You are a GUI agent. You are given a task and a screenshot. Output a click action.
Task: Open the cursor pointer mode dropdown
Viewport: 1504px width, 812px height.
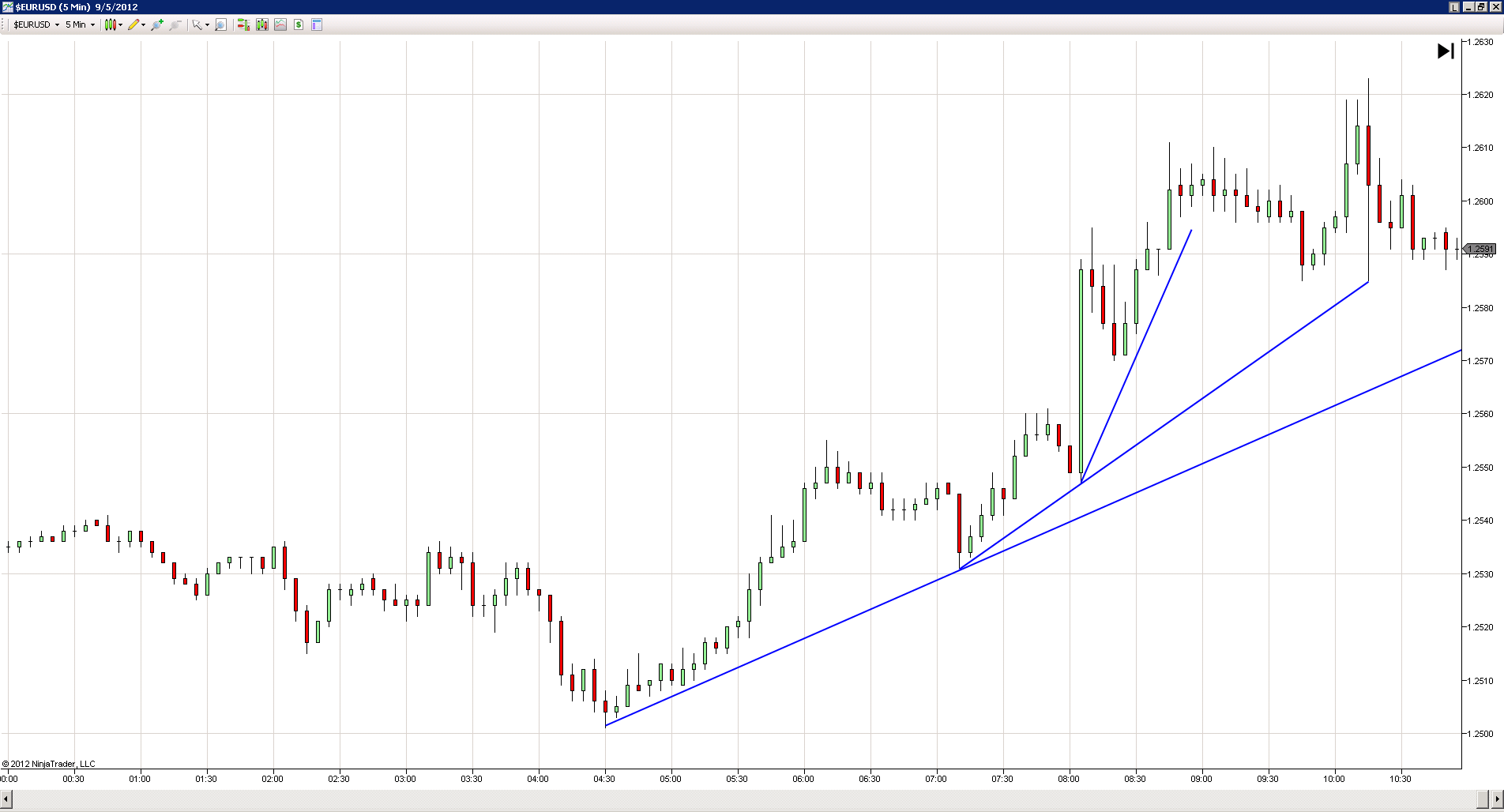point(201,24)
